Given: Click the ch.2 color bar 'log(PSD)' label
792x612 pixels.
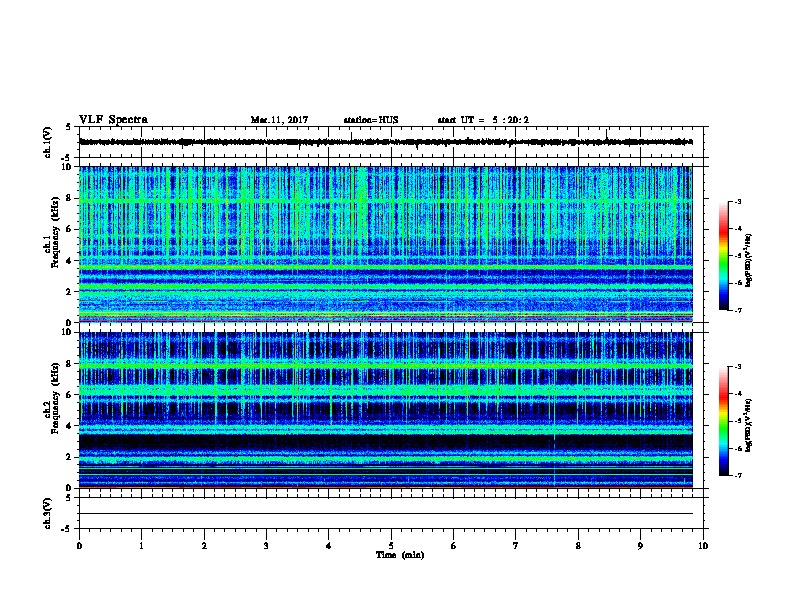Looking at the screenshot, I should (748, 425).
